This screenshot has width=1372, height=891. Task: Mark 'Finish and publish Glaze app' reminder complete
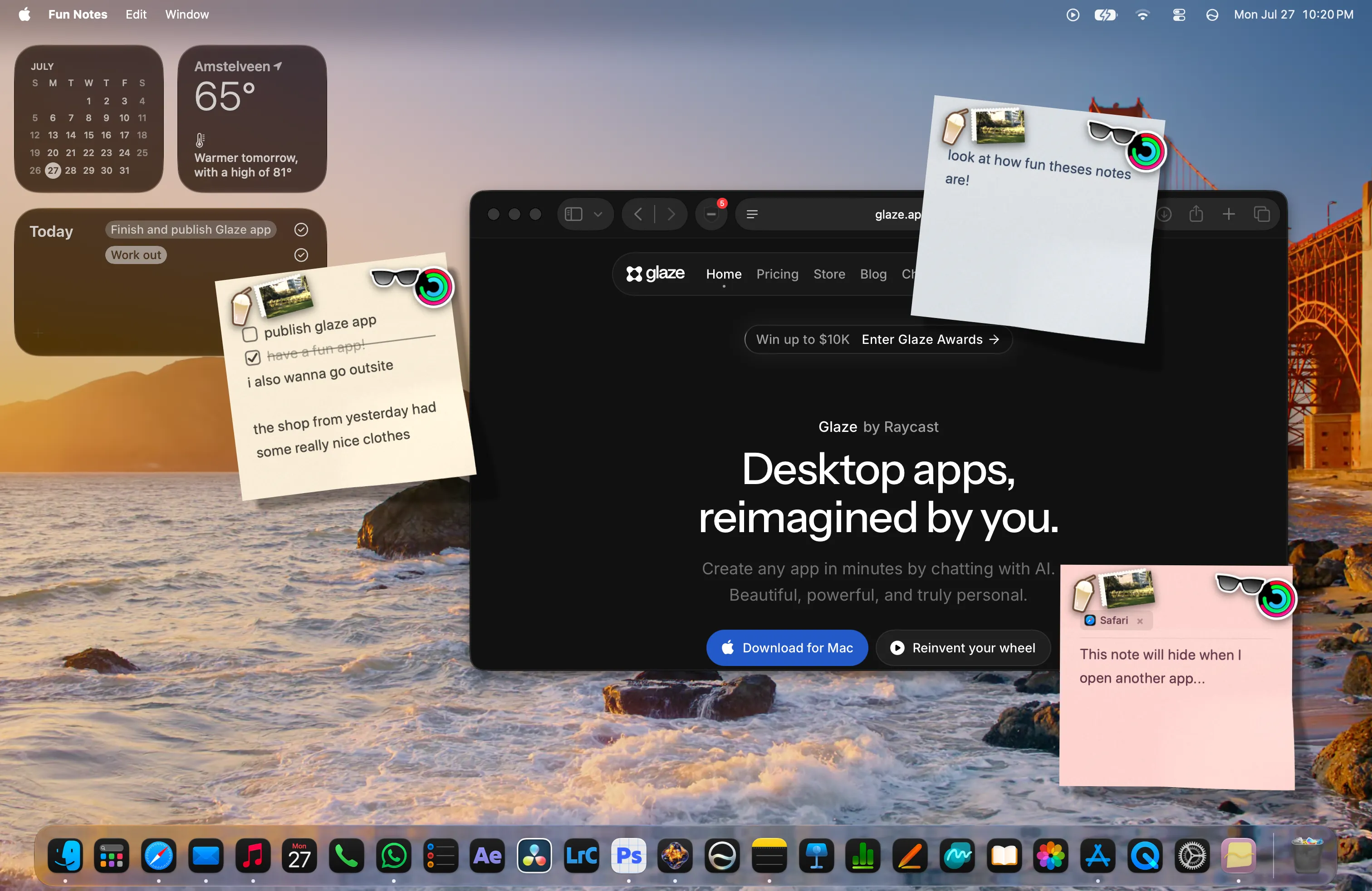(x=301, y=230)
